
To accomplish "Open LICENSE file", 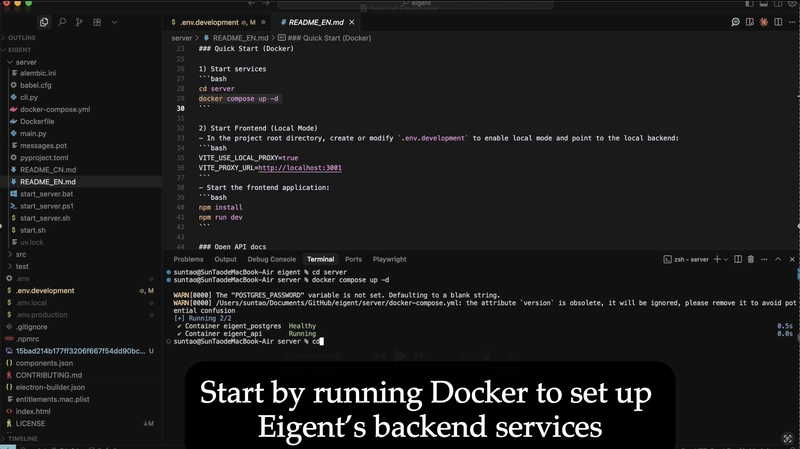I will 30,423.
